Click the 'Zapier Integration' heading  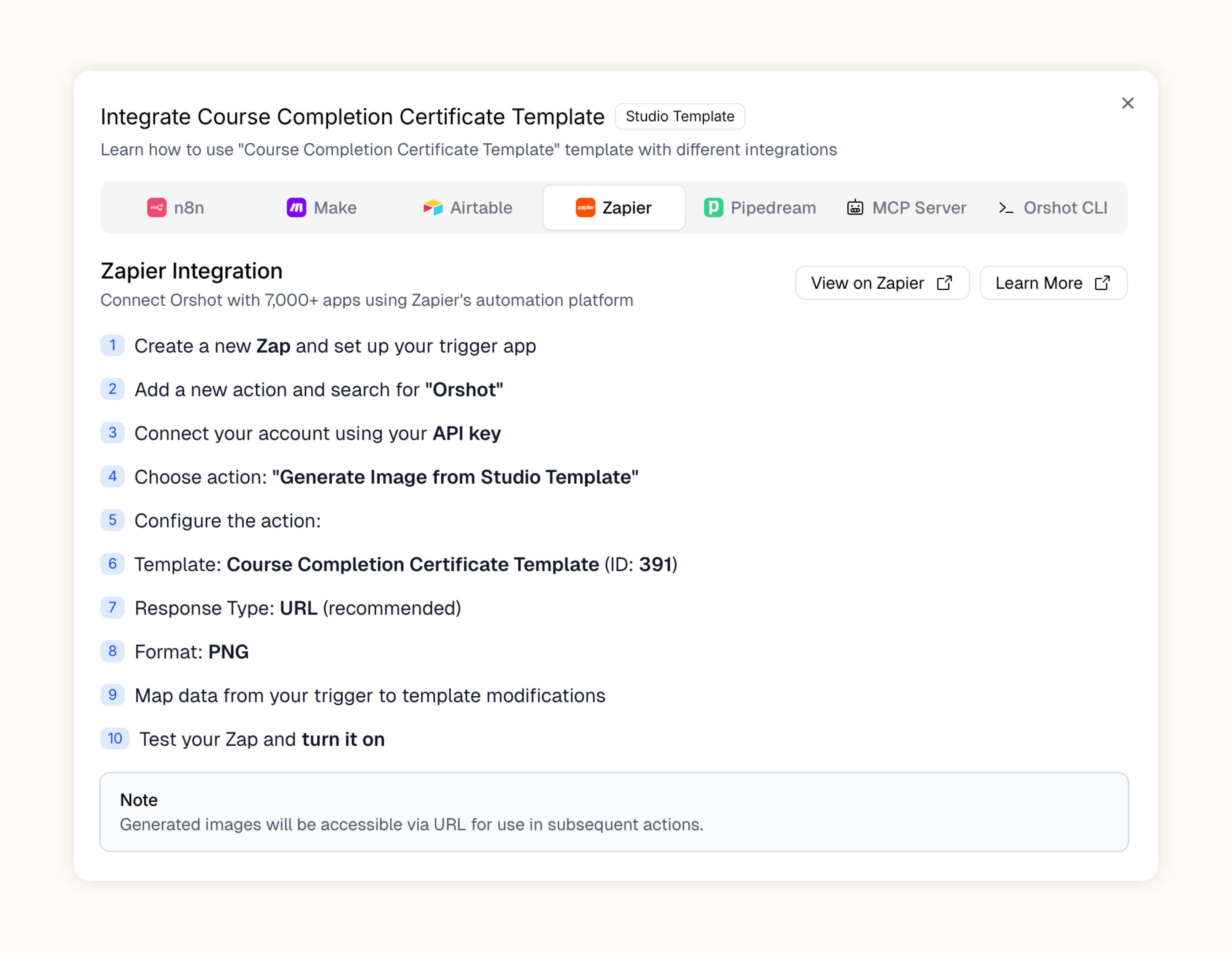click(192, 271)
